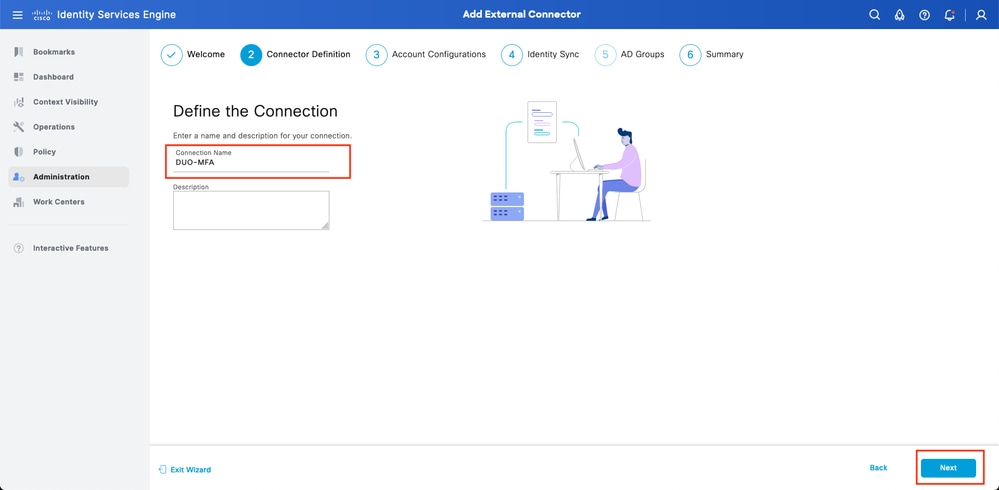Open the rocket icon in header
The image size is (999, 490).
(900, 15)
